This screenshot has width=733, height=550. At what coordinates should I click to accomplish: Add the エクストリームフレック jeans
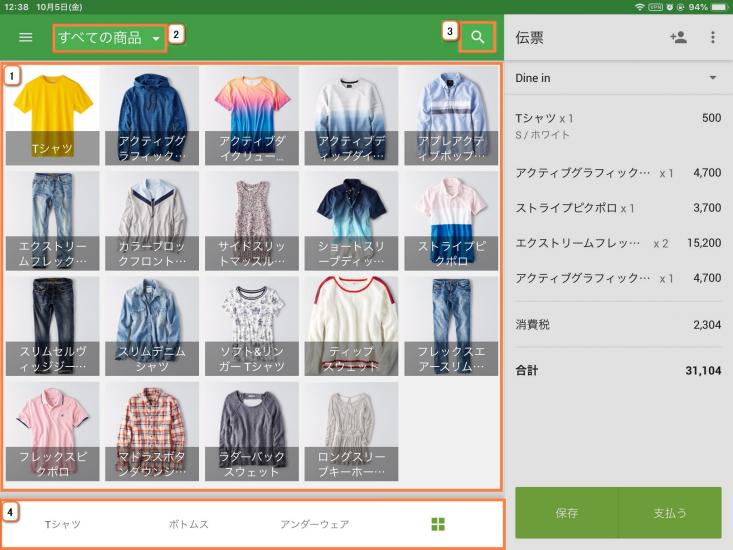52,221
